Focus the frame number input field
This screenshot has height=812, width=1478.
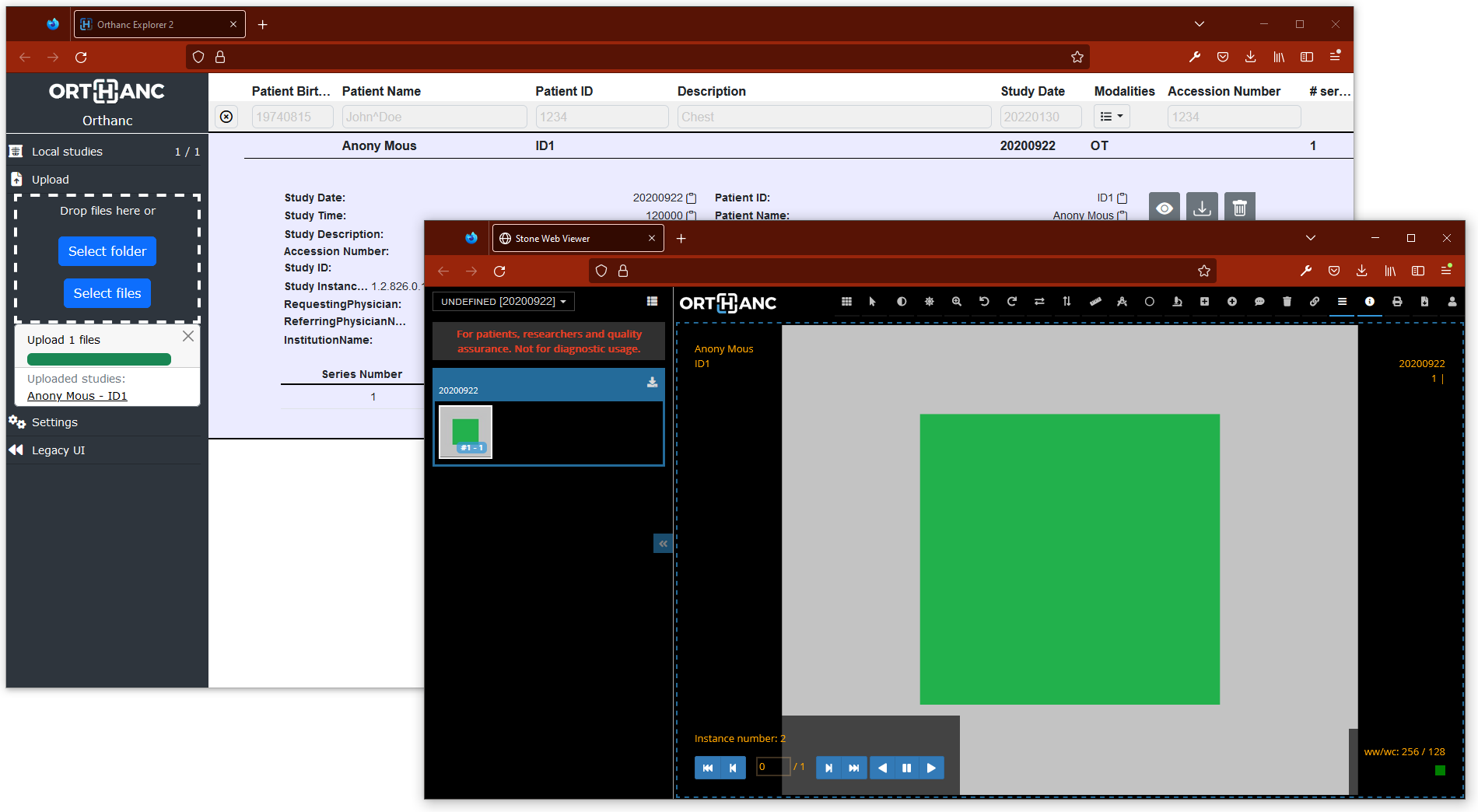[773, 767]
